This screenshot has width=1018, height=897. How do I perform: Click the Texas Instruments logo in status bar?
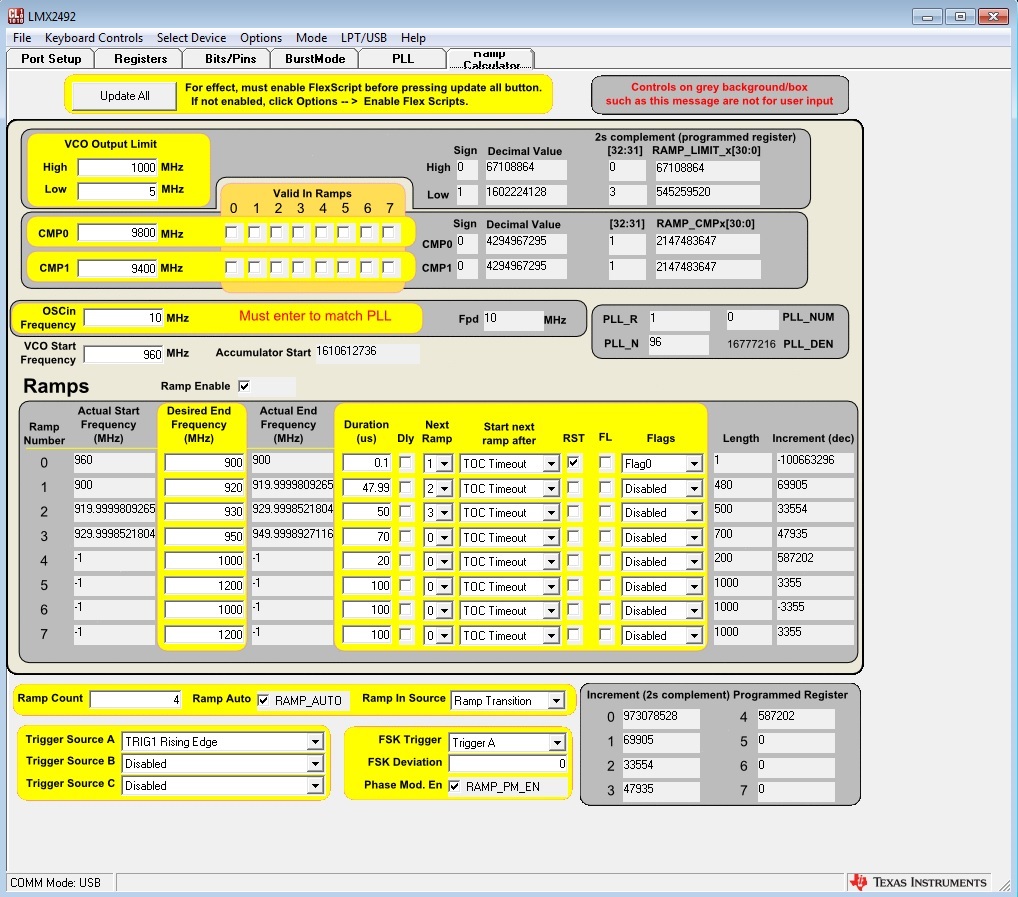(918, 882)
